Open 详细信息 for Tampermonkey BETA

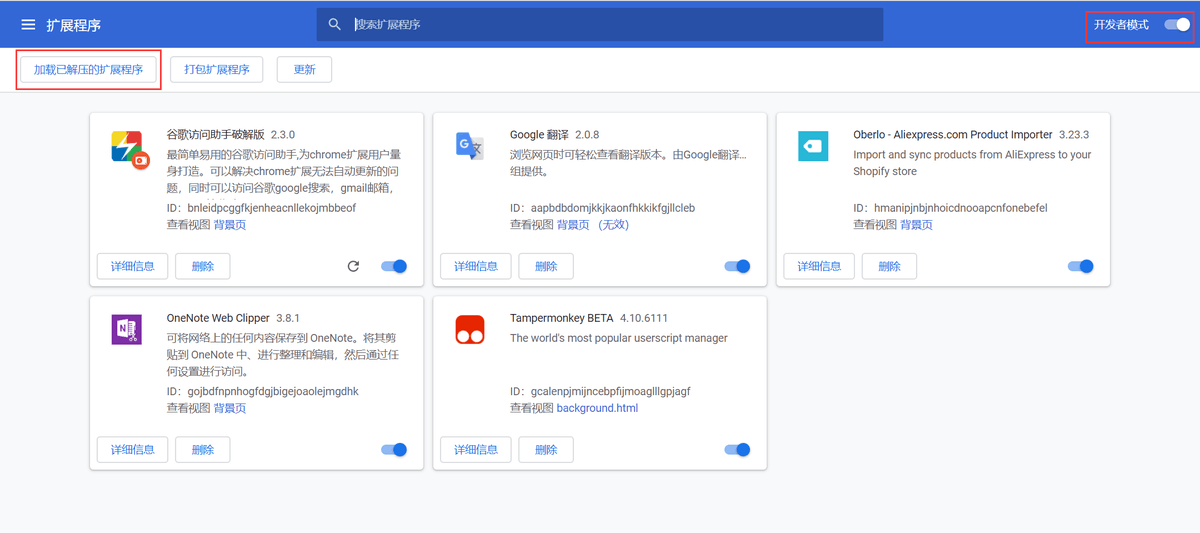tap(476, 450)
